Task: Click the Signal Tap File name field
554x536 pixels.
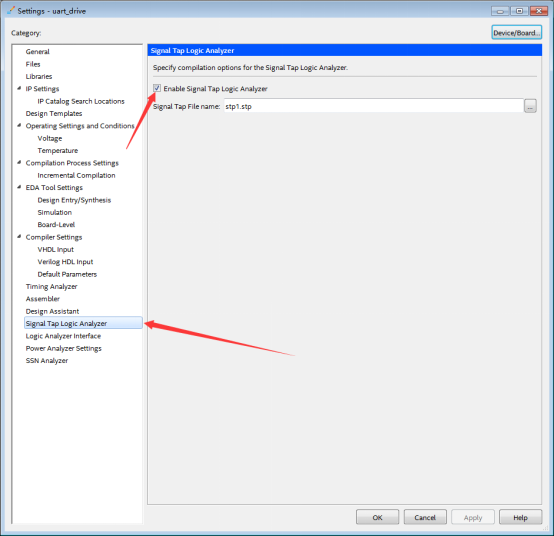Action: coord(373,106)
